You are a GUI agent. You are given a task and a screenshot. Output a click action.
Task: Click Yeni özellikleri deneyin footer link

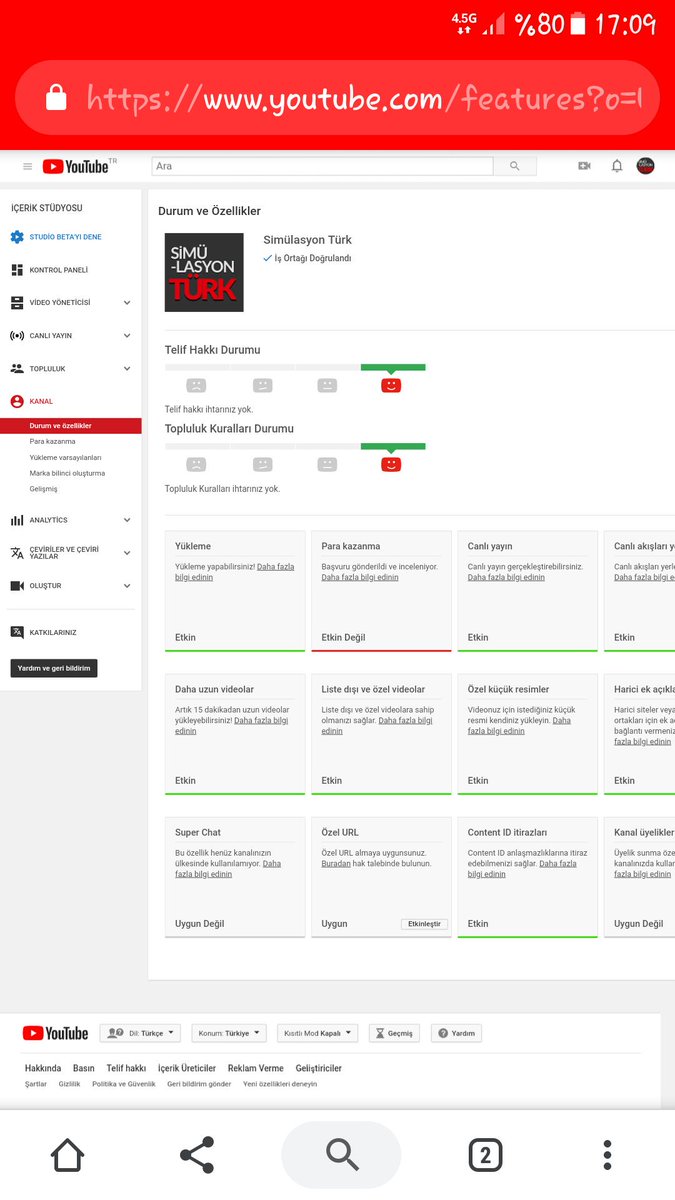[x=280, y=1084]
